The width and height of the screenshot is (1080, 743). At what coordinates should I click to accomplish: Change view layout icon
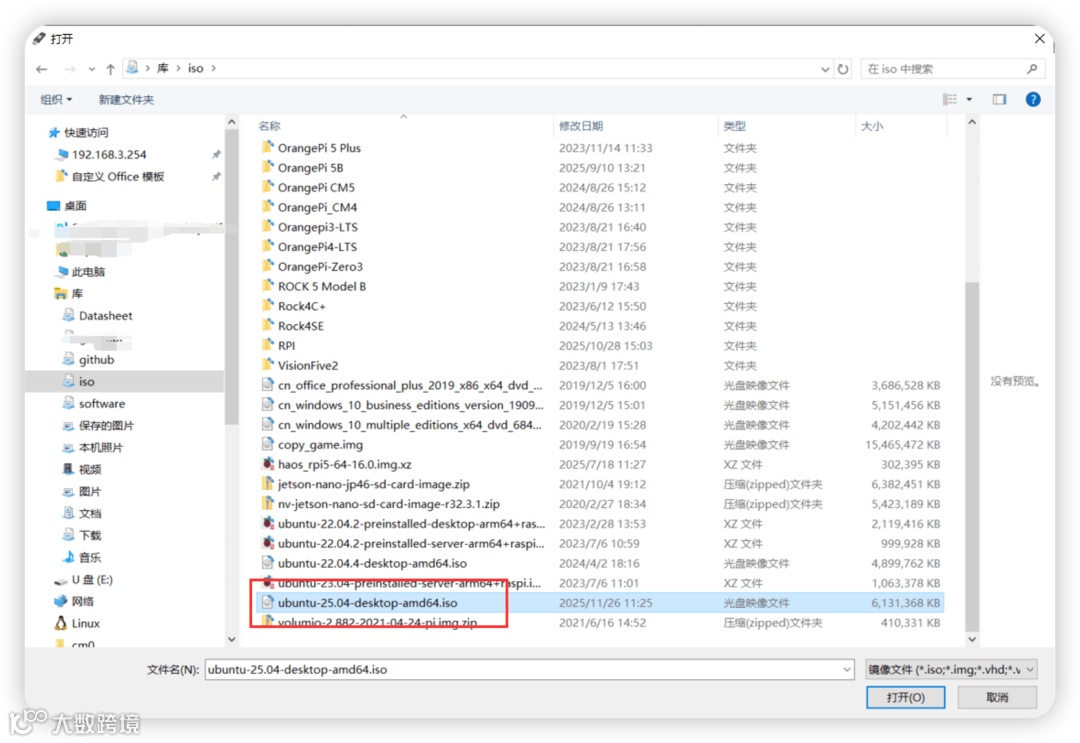[x=950, y=99]
